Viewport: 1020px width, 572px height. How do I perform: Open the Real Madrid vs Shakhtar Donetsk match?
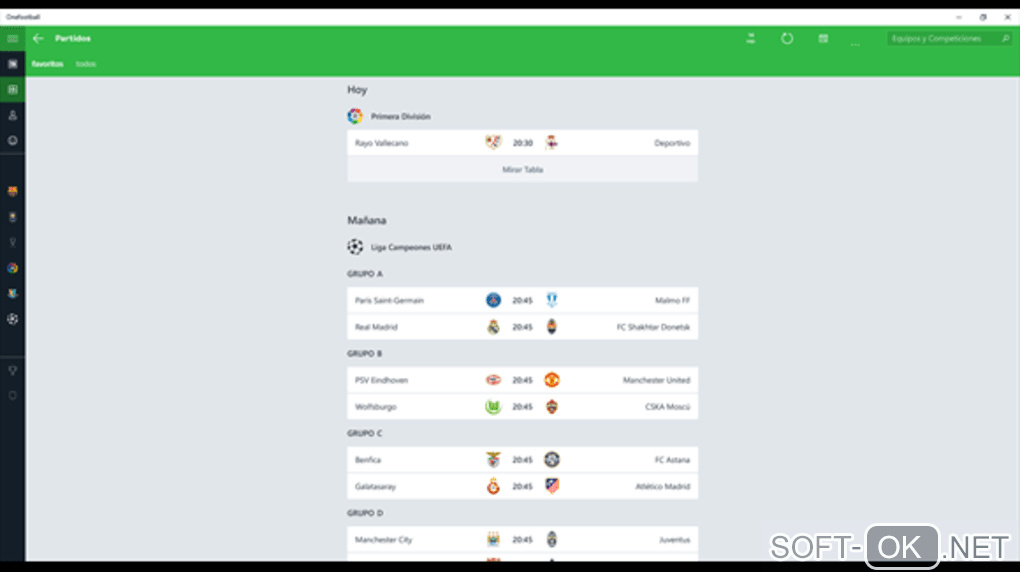tap(522, 327)
